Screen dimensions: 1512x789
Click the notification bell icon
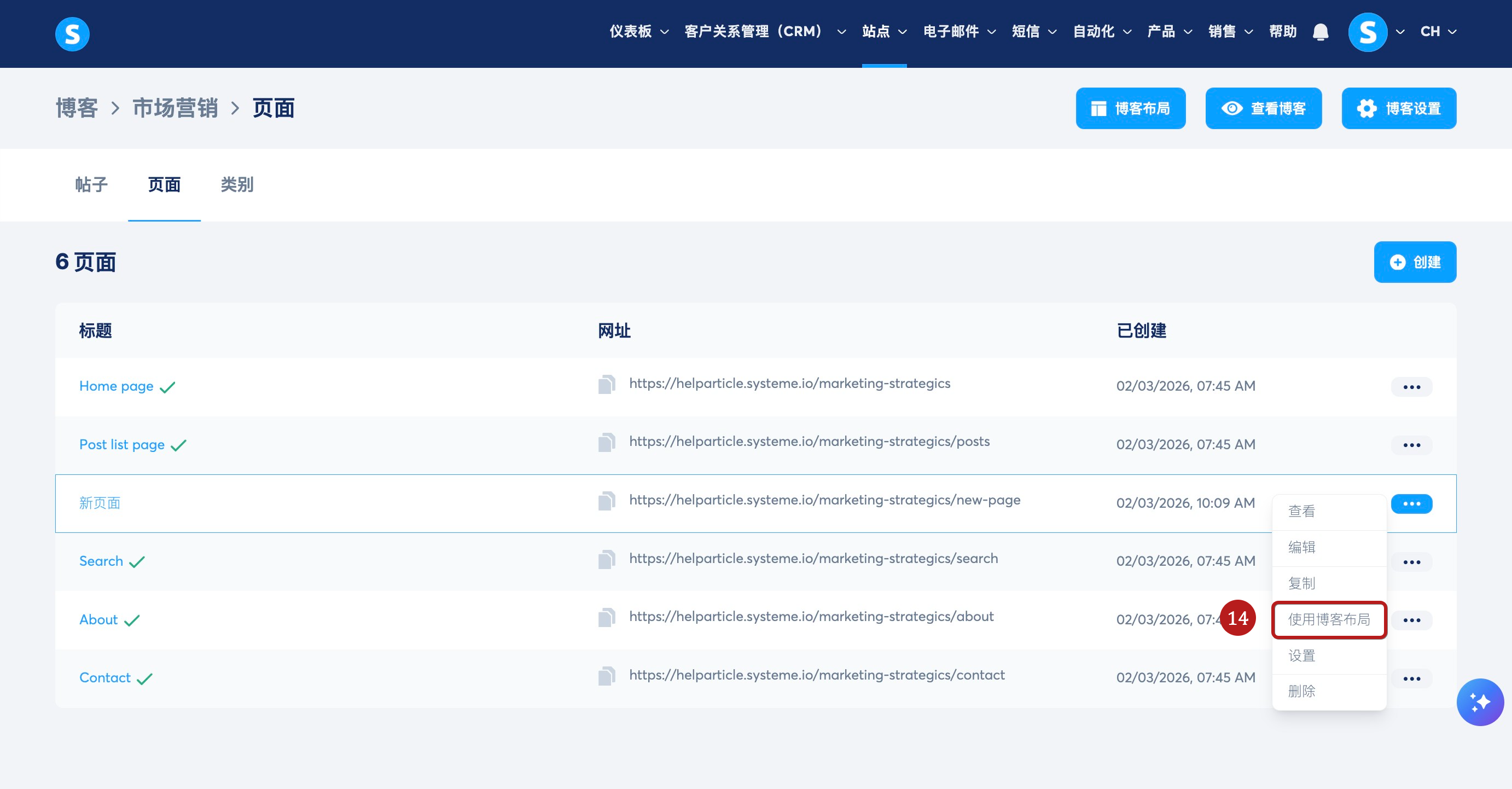click(x=1320, y=32)
